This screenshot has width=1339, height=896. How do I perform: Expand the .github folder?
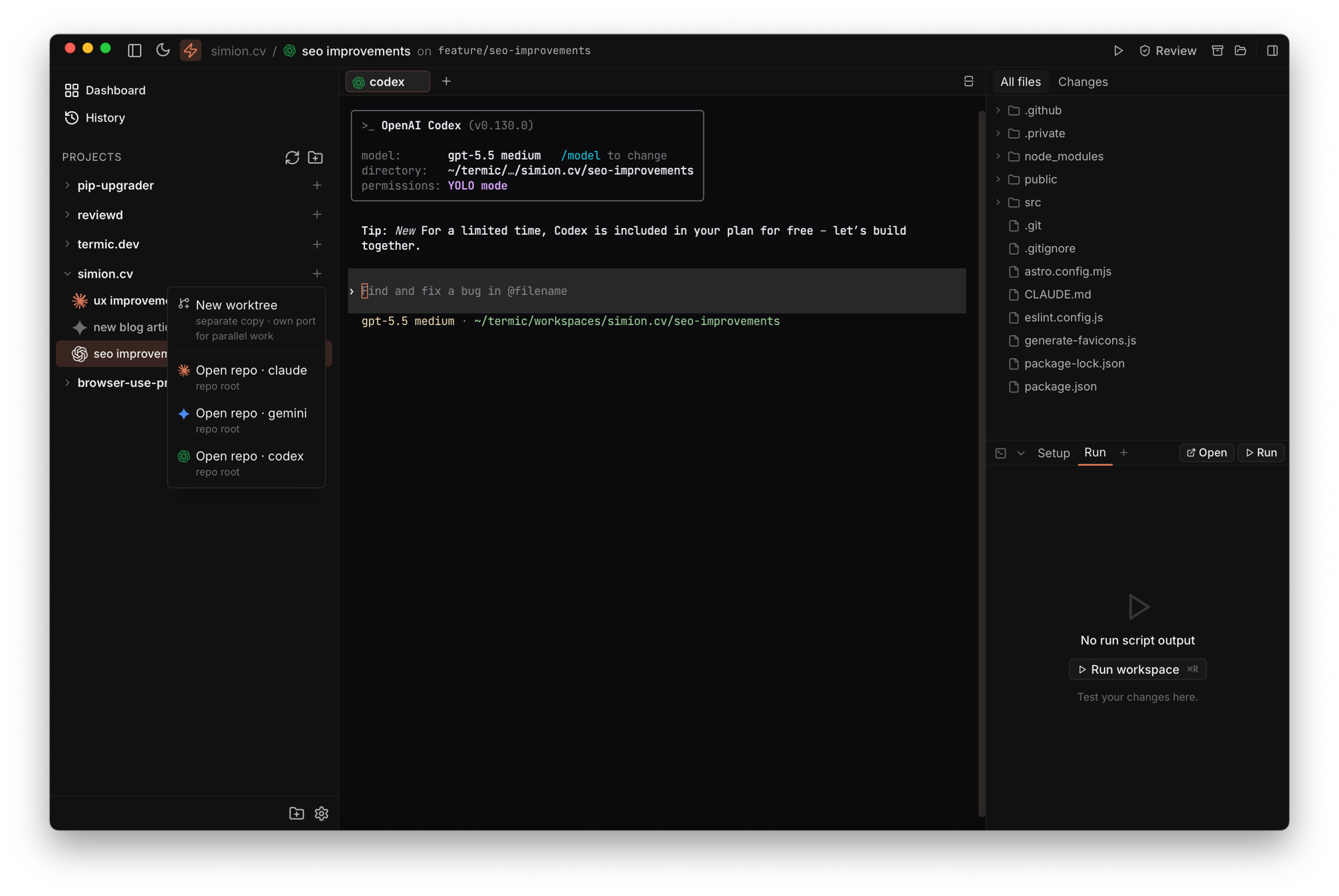click(998, 110)
